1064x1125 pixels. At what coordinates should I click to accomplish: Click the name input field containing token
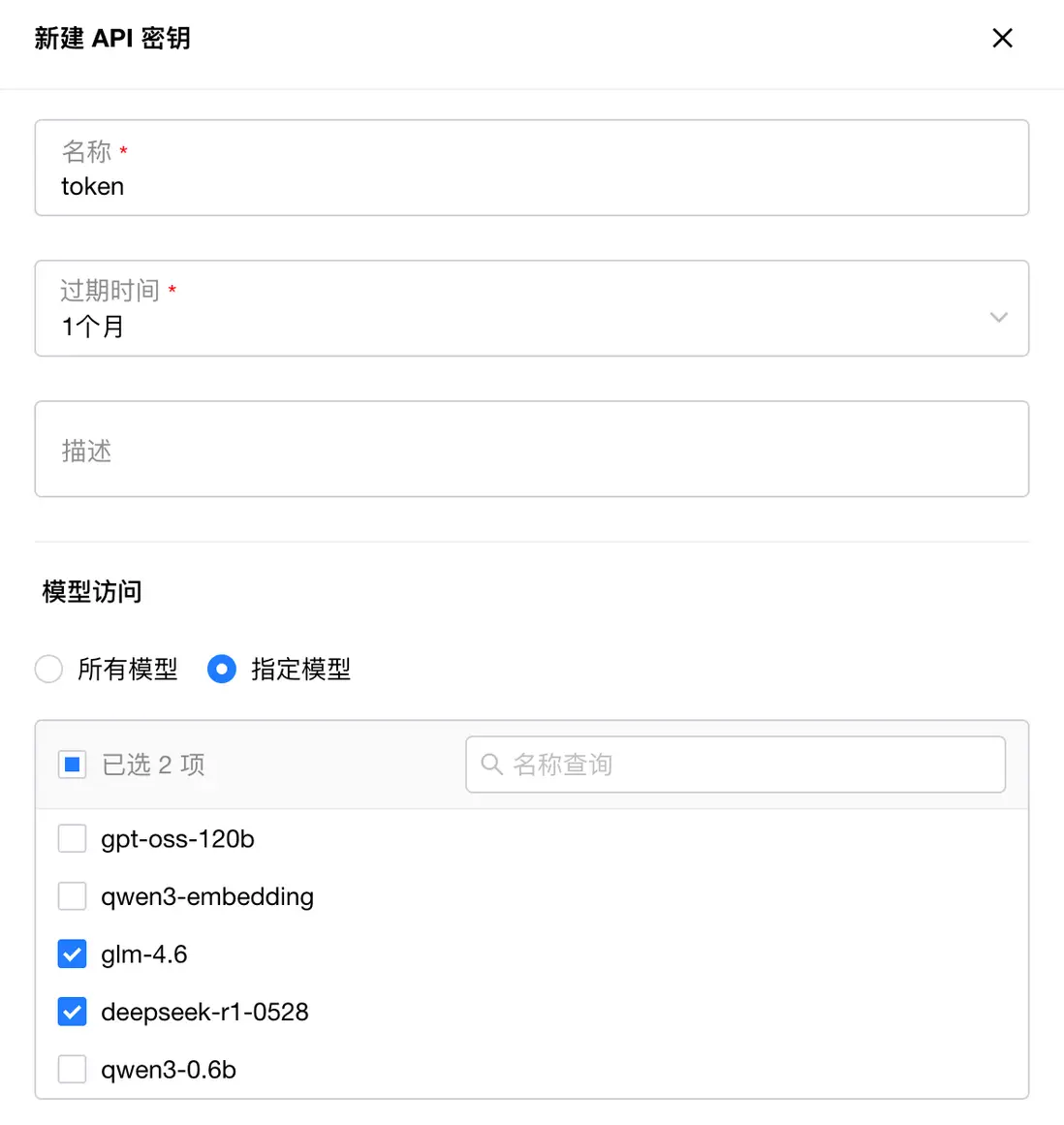531,185
